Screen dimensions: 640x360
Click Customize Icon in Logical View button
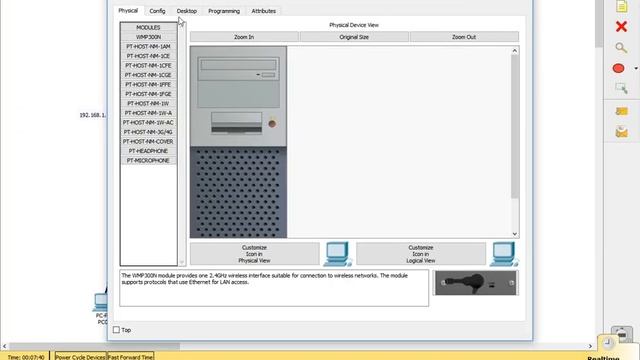(421, 254)
